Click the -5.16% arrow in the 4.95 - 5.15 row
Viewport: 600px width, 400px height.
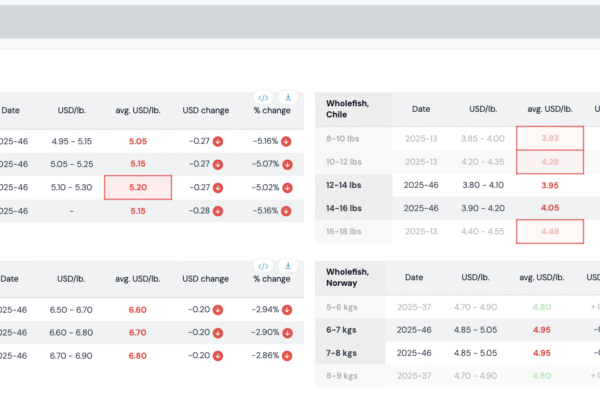286,142
